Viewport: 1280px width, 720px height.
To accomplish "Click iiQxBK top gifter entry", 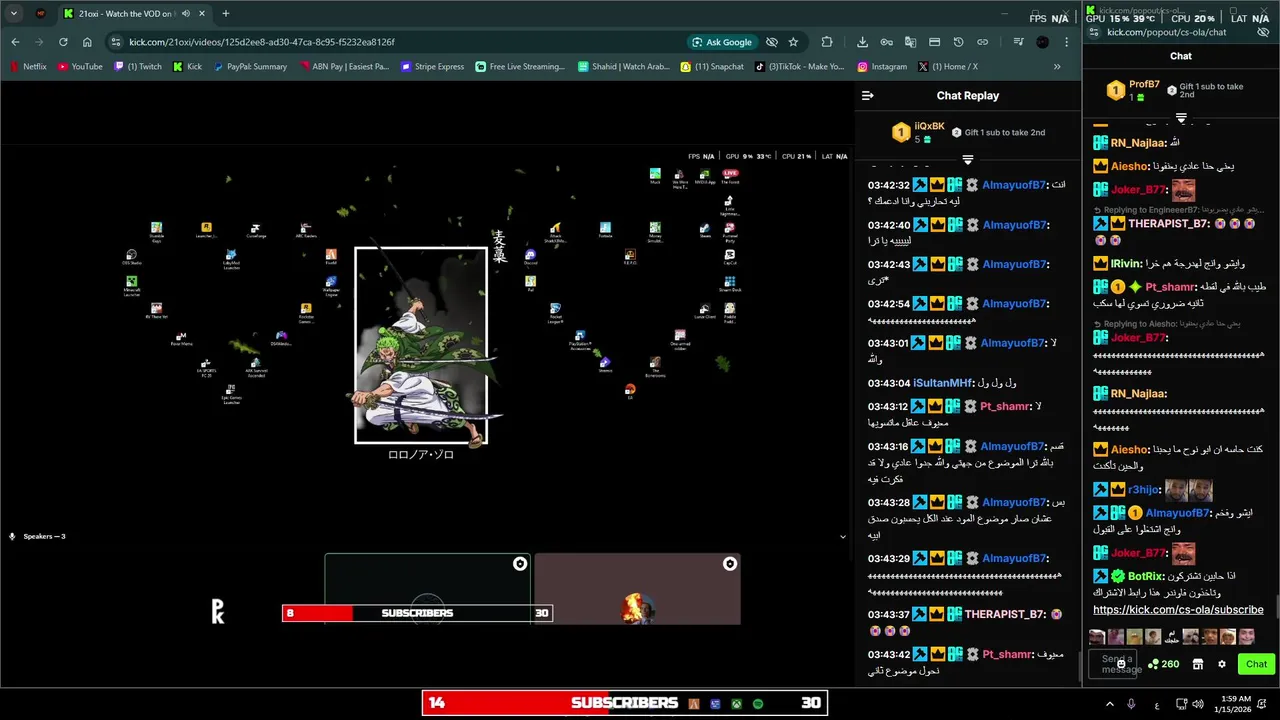I will (917, 132).
